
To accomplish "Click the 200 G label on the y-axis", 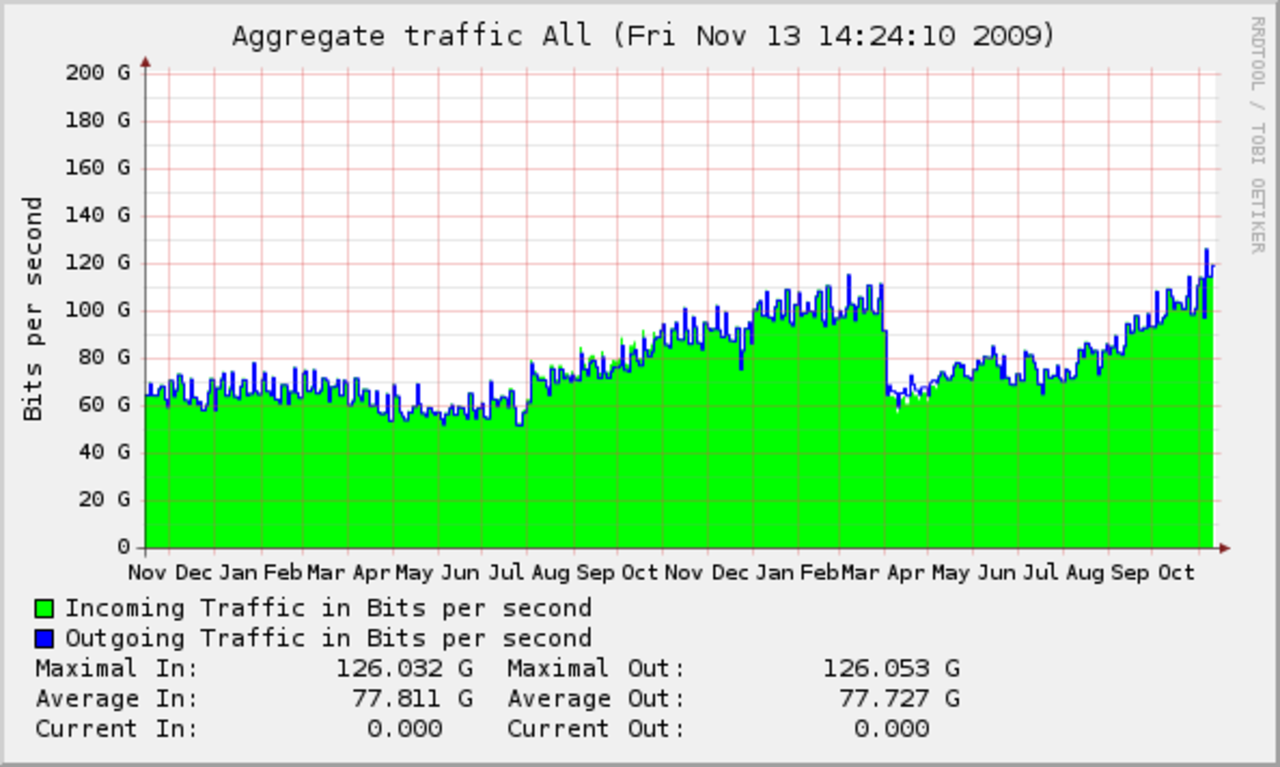I will (97, 72).
